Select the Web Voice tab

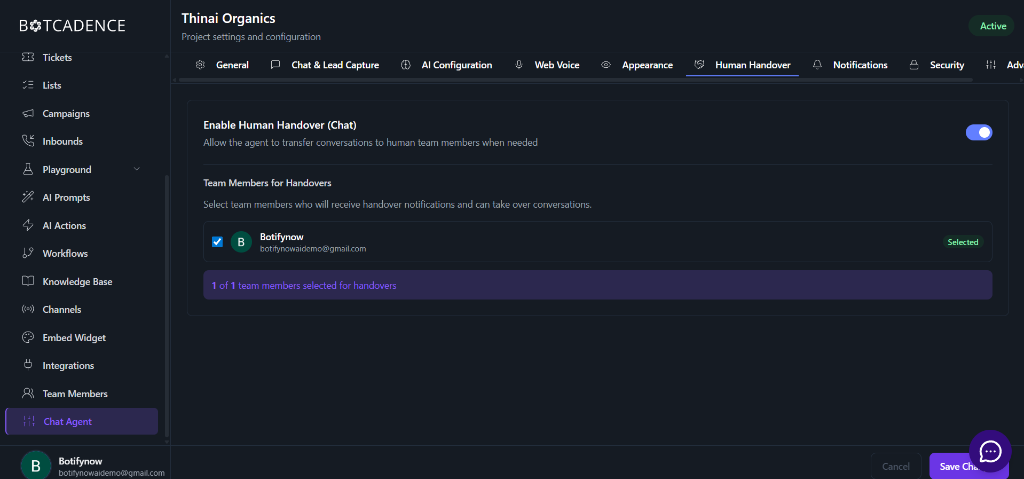pyautogui.click(x=547, y=65)
